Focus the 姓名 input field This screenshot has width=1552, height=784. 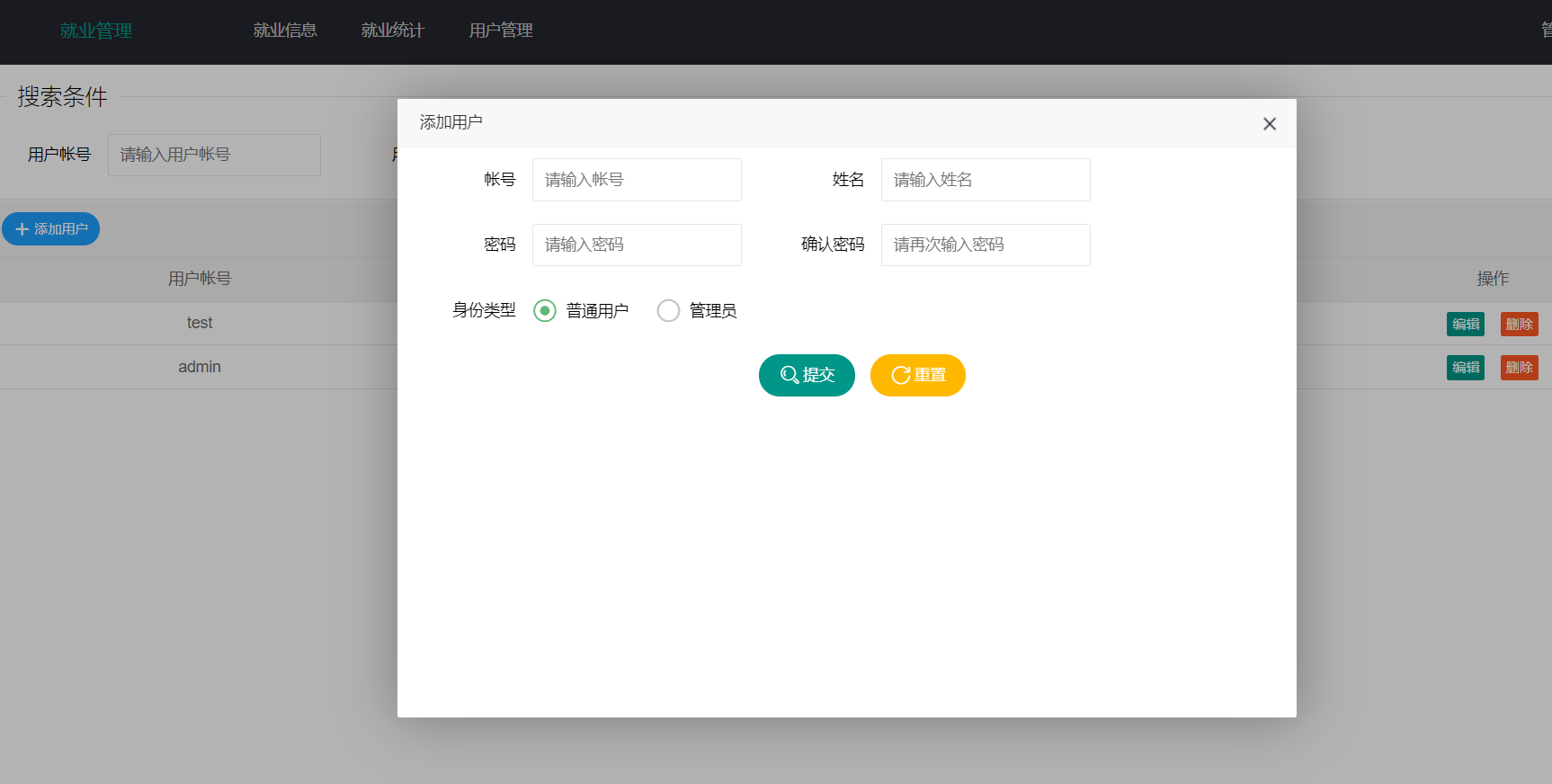pos(985,180)
